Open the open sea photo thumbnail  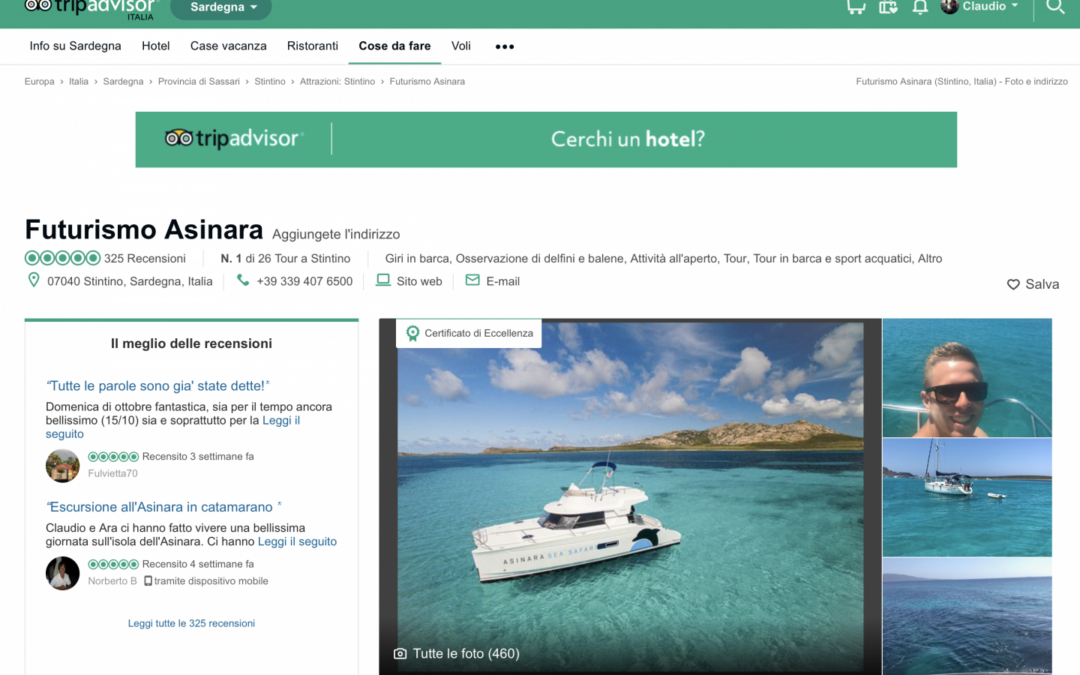coord(967,616)
